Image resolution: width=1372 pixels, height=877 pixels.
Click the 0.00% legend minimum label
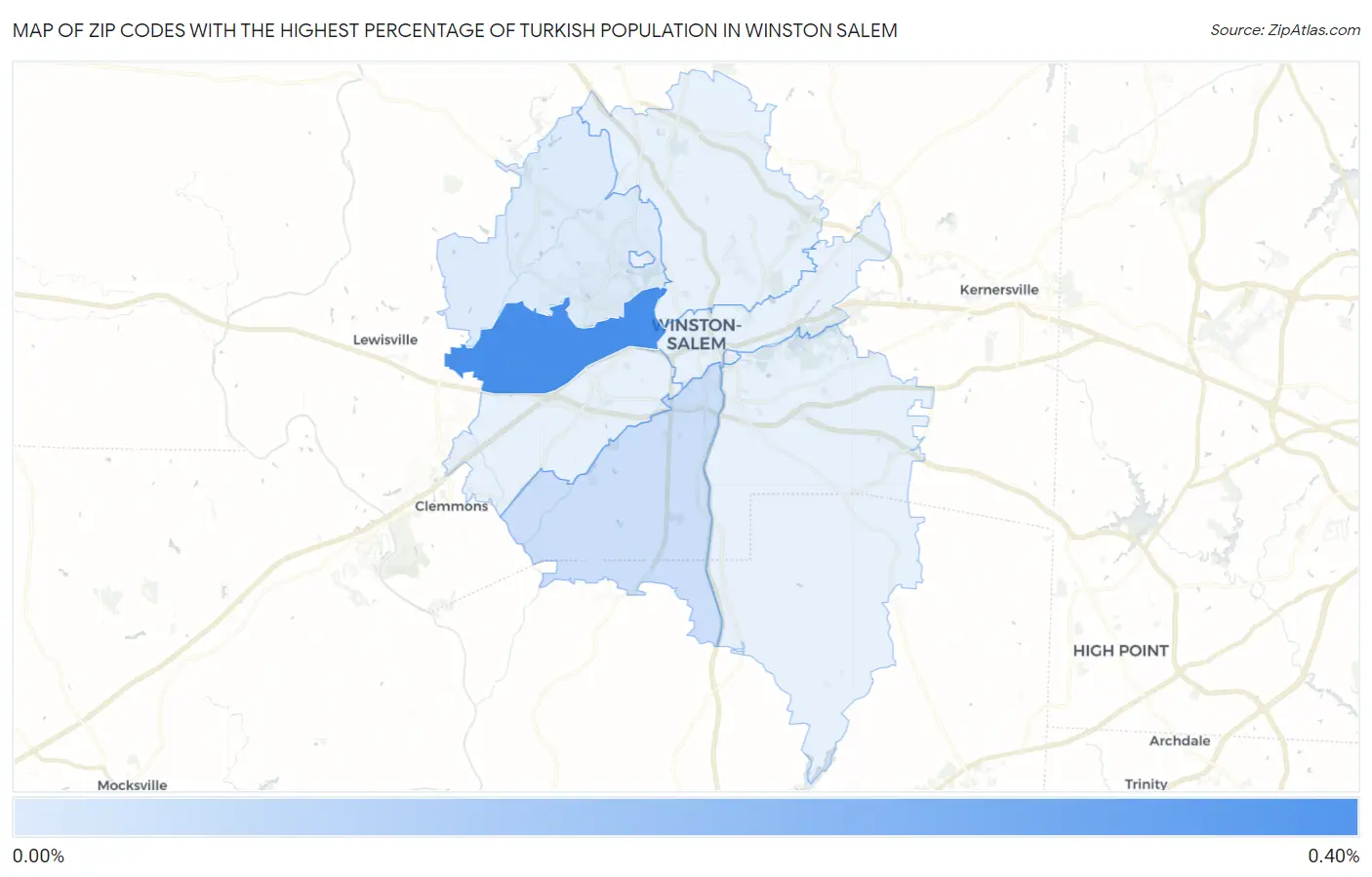pos(38,857)
